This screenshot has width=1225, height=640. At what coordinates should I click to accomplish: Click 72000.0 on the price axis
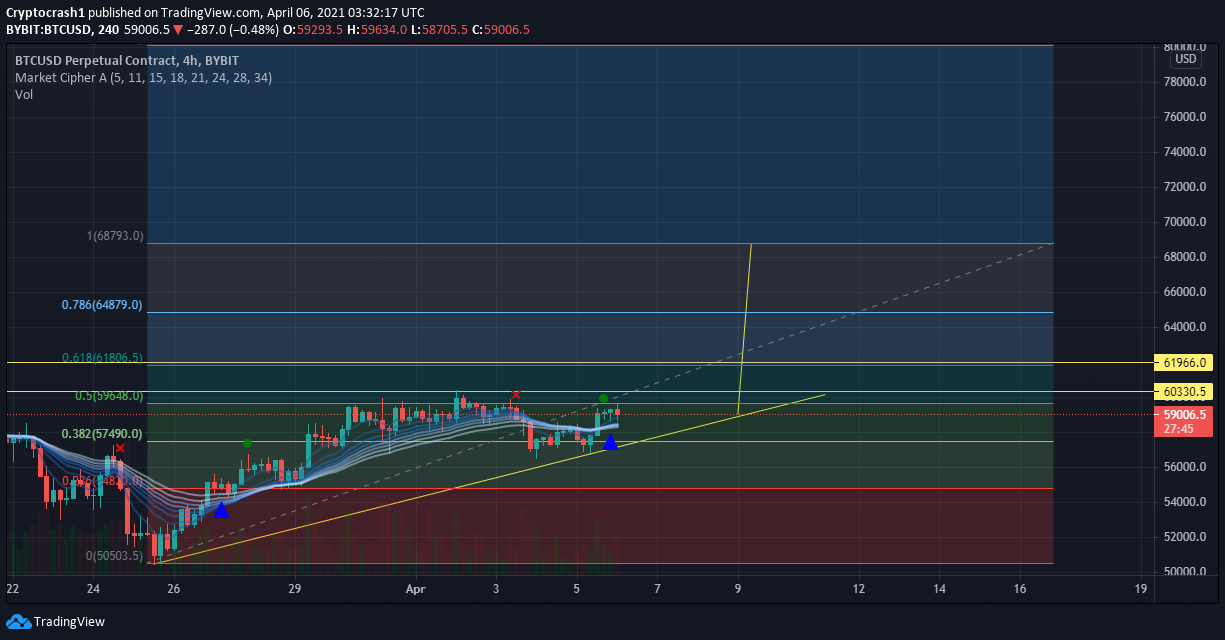tap(1184, 187)
